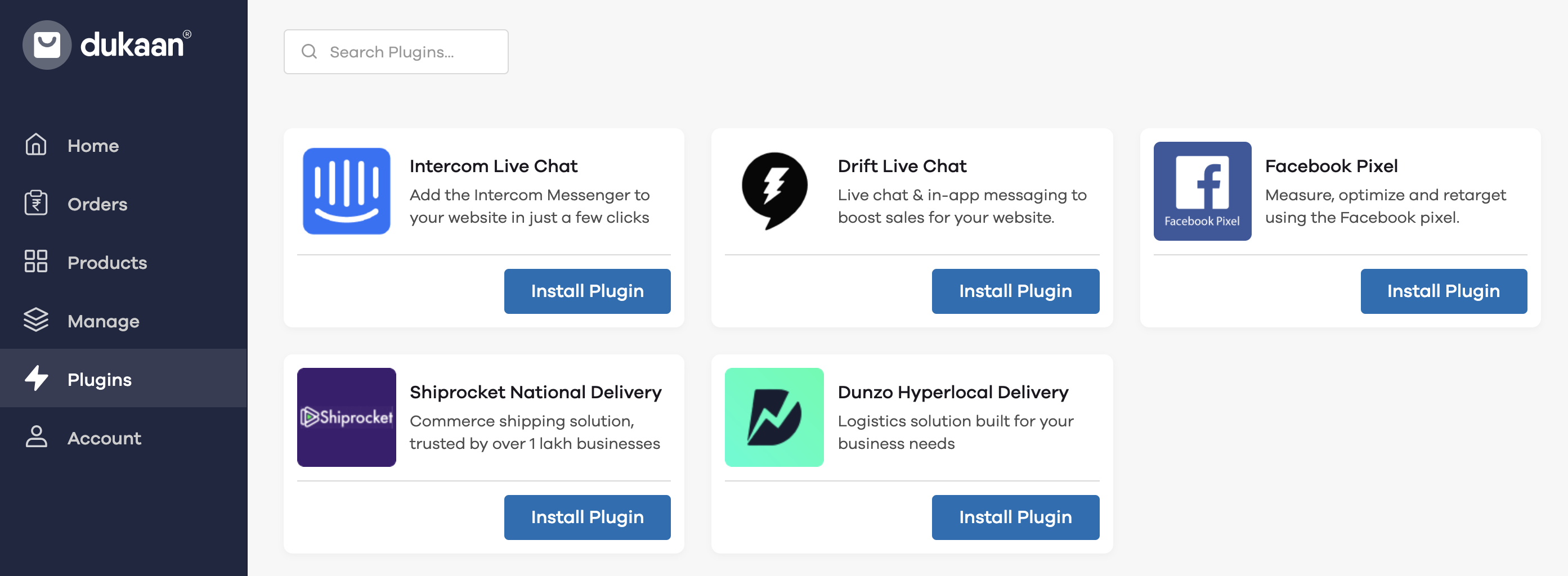Image resolution: width=1568 pixels, height=576 pixels.
Task: Click the Facebook Pixel title
Action: (1331, 166)
